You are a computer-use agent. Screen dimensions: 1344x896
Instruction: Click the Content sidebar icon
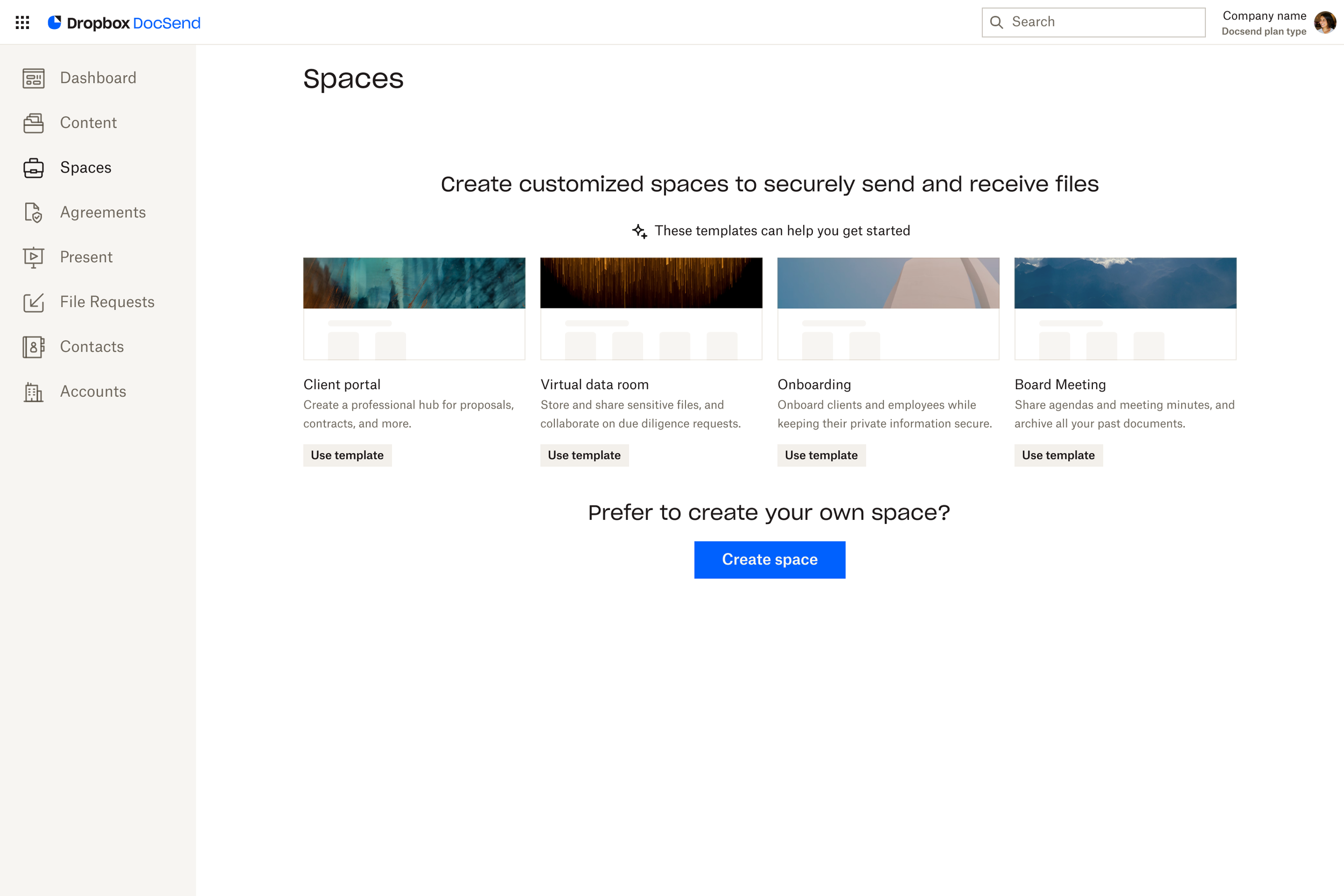[33, 123]
